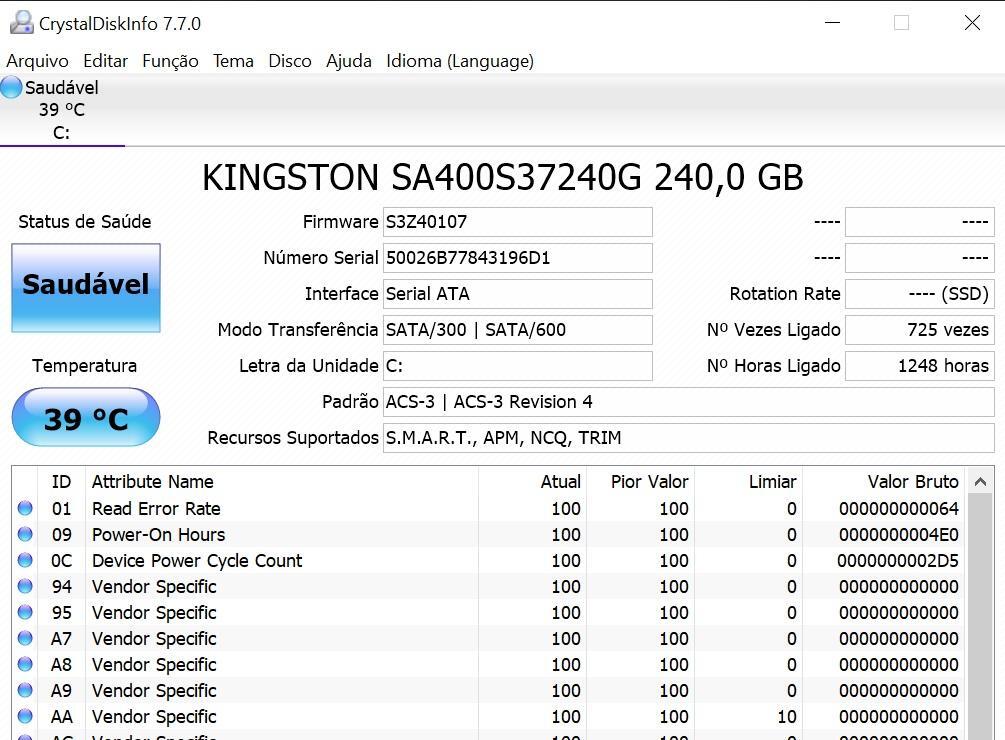
Task: Click the Rotation Rate value field
Action: pyautogui.click(x=920, y=293)
